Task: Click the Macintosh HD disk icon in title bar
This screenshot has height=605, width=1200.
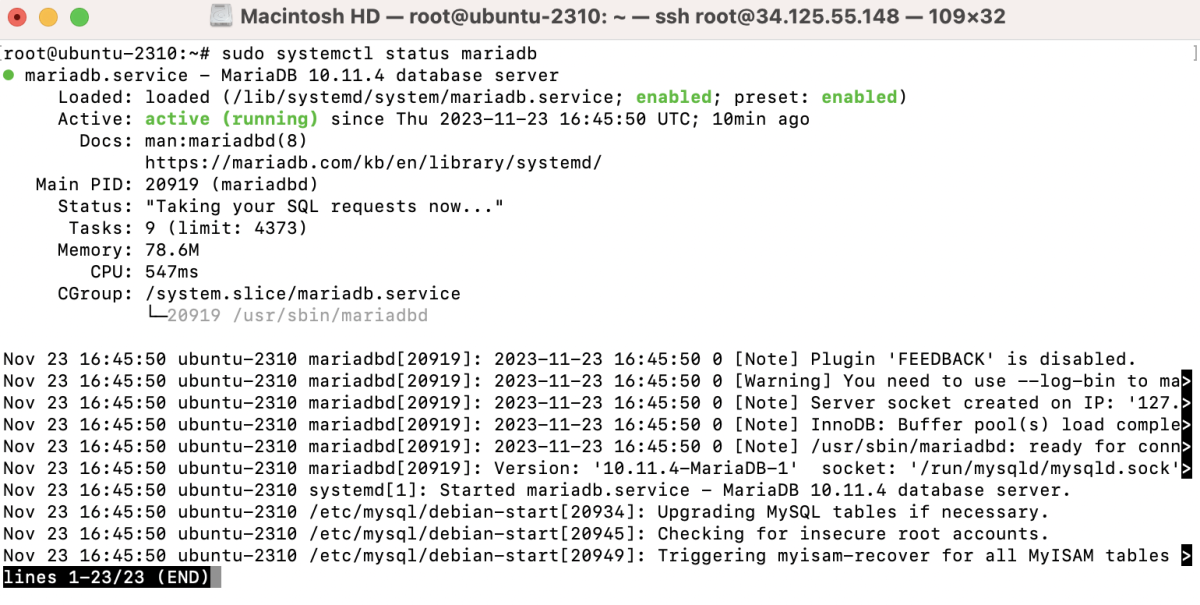Action: coord(220,17)
